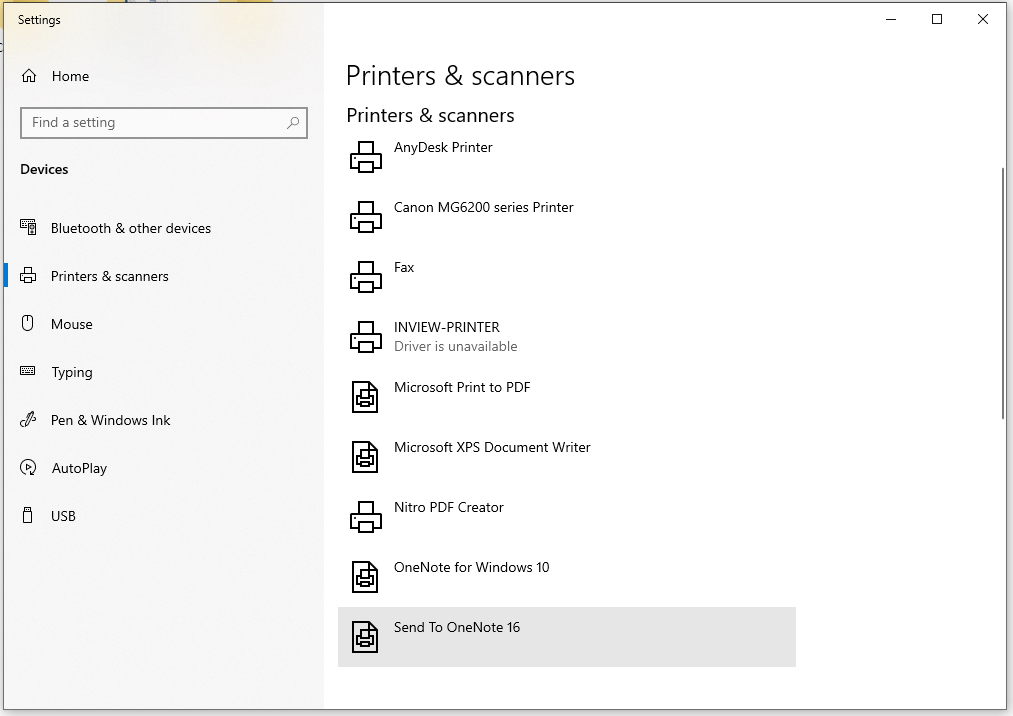The width and height of the screenshot is (1013, 716).
Task: Click the Microsoft Print to PDF icon
Action: pyautogui.click(x=365, y=397)
